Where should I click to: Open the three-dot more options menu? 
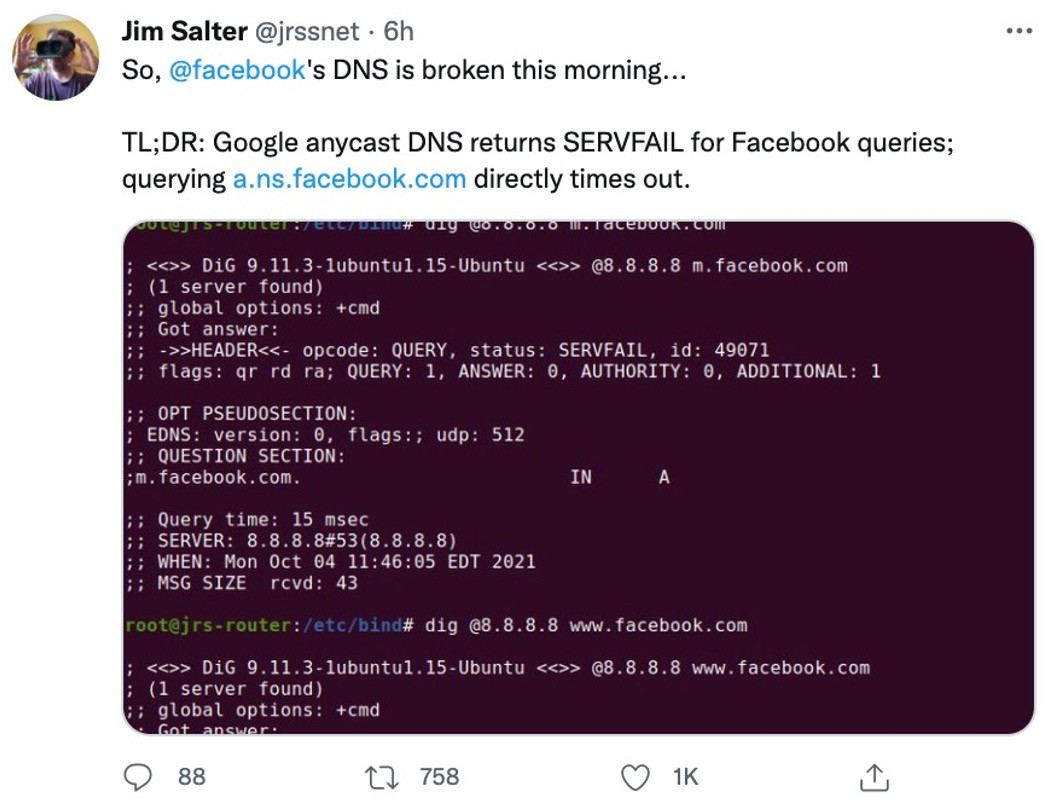pyautogui.click(x=1018, y=31)
